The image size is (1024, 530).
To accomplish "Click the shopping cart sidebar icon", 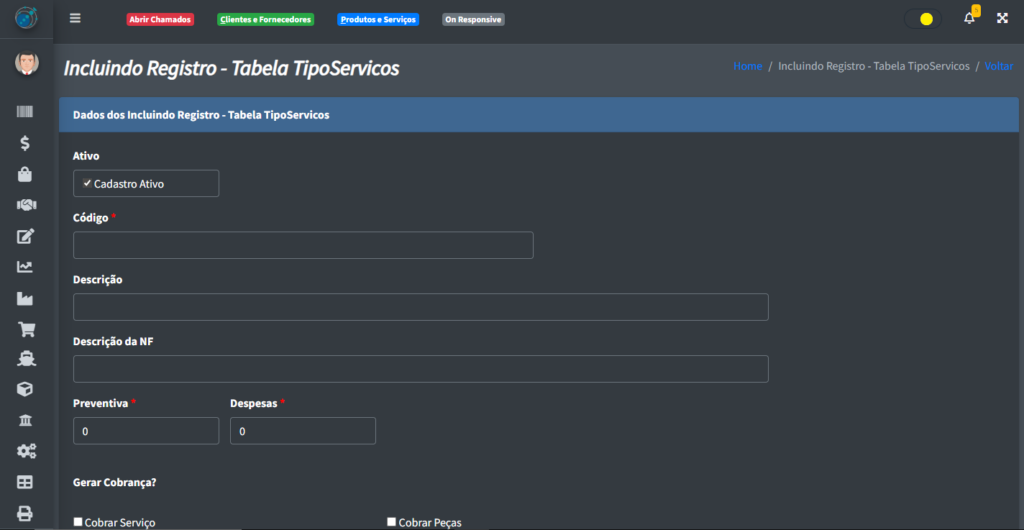I will pos(25,329).
